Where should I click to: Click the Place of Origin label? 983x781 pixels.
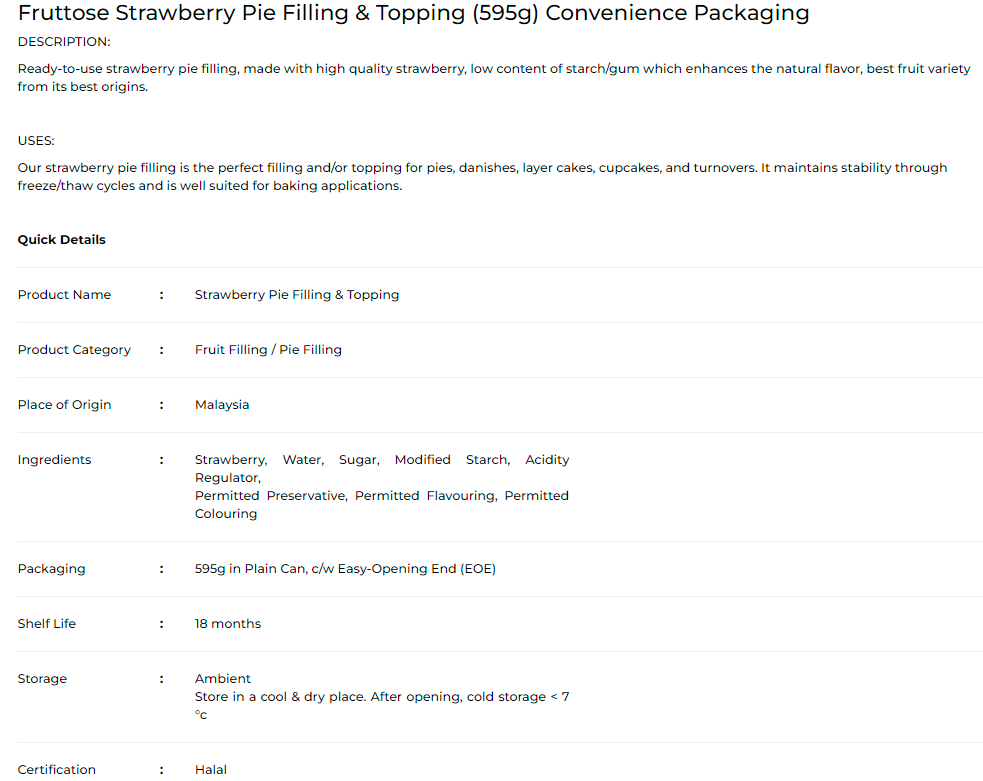[x=64, y=405]
